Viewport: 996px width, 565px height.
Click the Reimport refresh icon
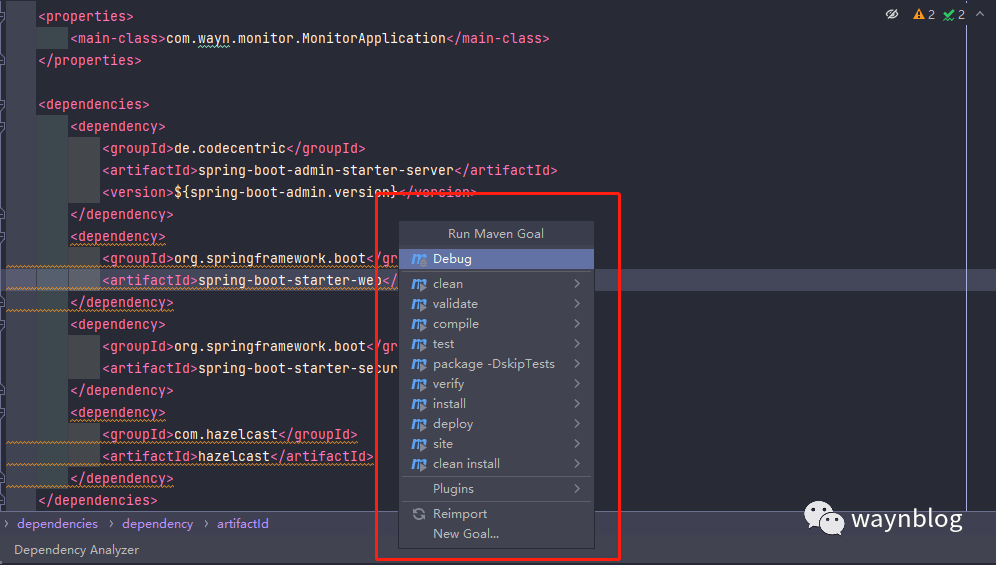point(419,514)
